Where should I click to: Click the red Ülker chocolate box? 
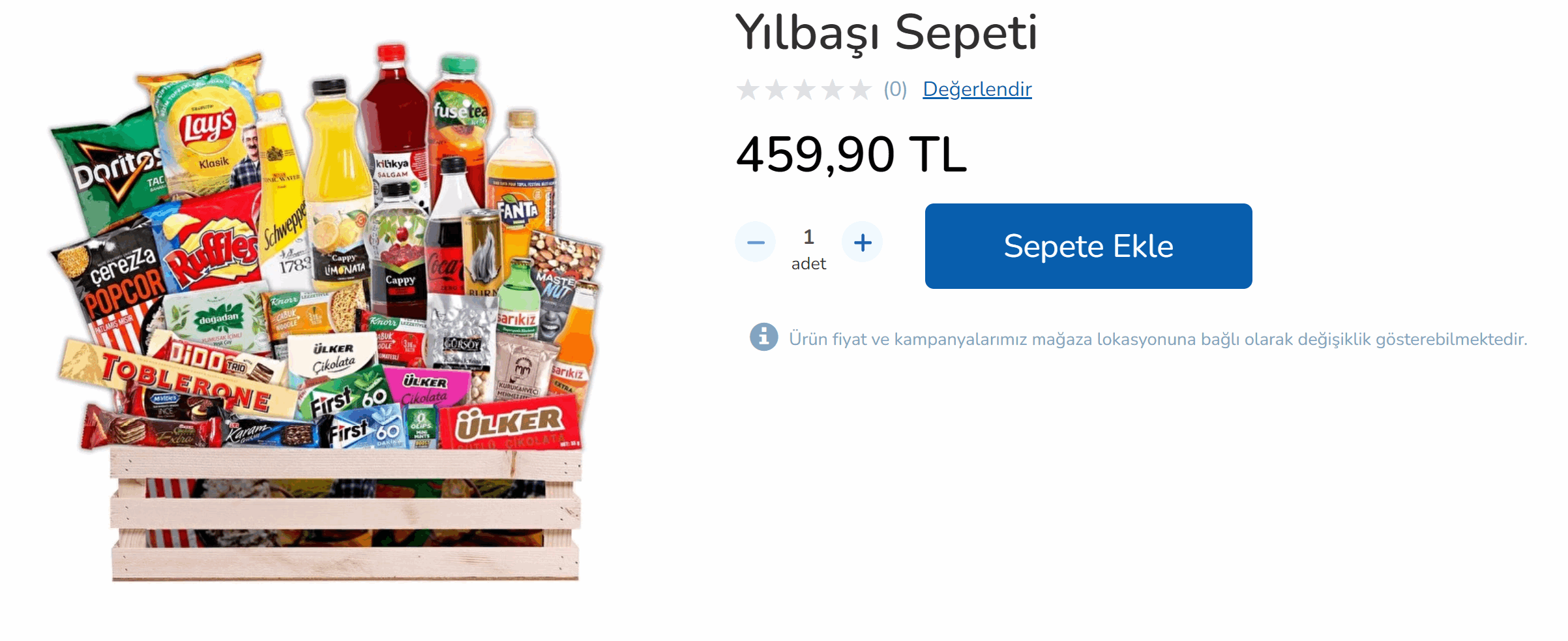pos(510,425)
